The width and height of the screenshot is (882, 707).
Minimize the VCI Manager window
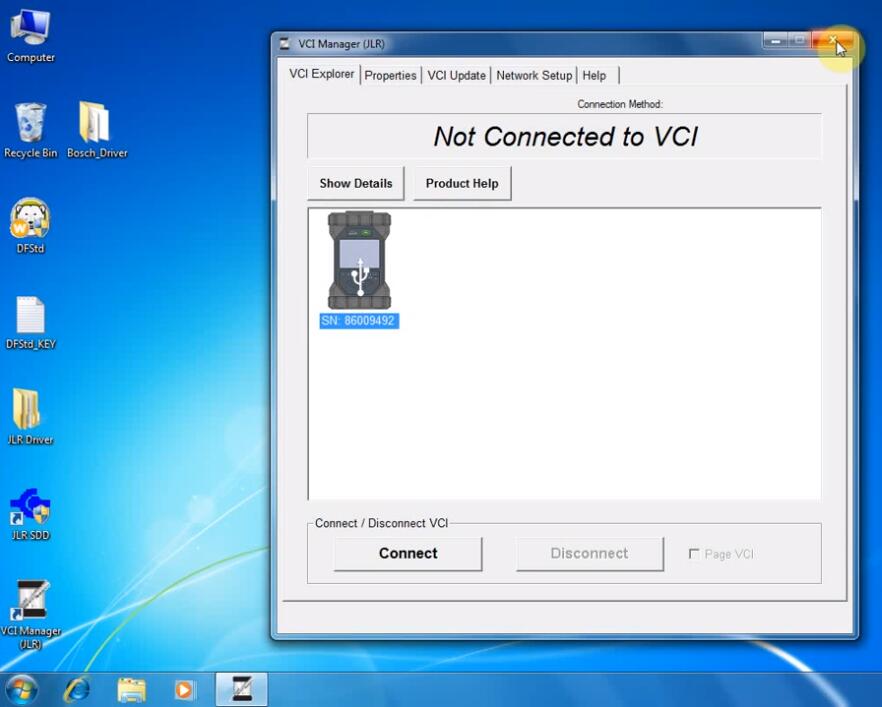[x=775, y=41]
